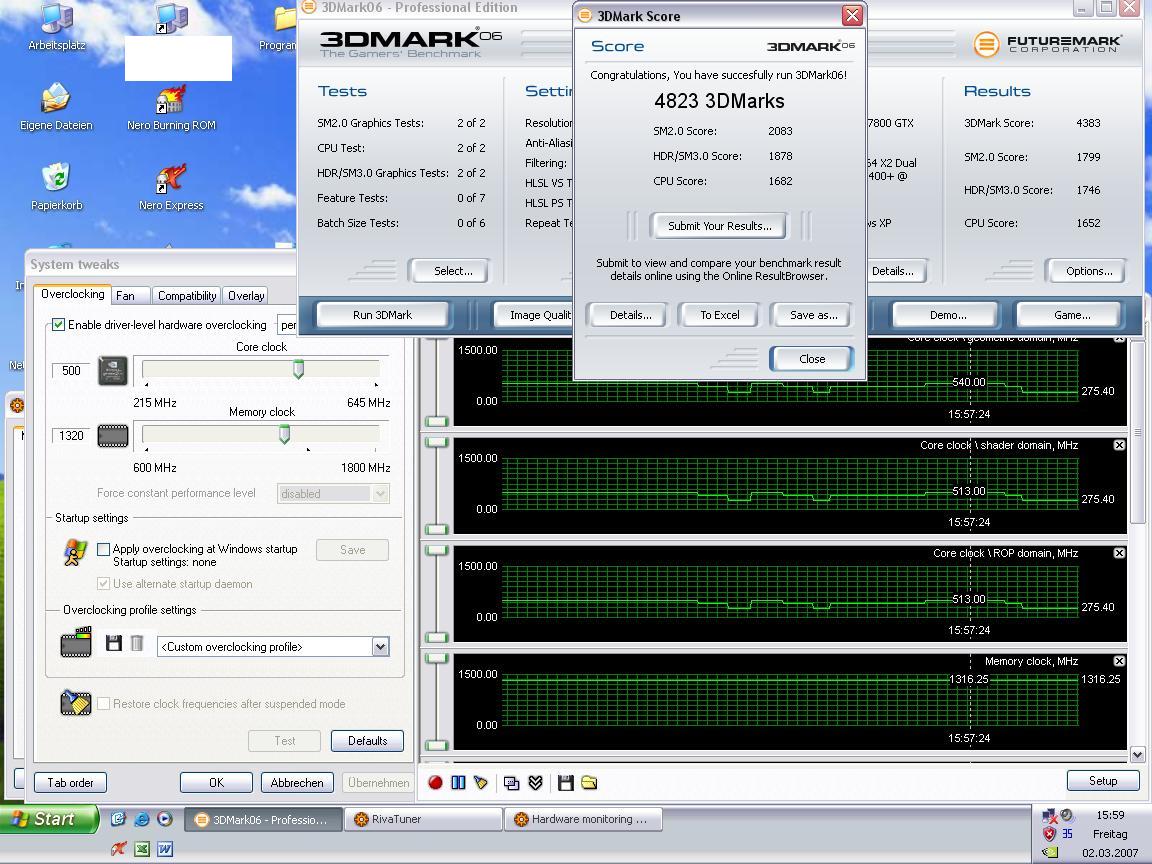Click the Windows startup settings icon
The image size is (1152, 864).
tap(75, 552)
